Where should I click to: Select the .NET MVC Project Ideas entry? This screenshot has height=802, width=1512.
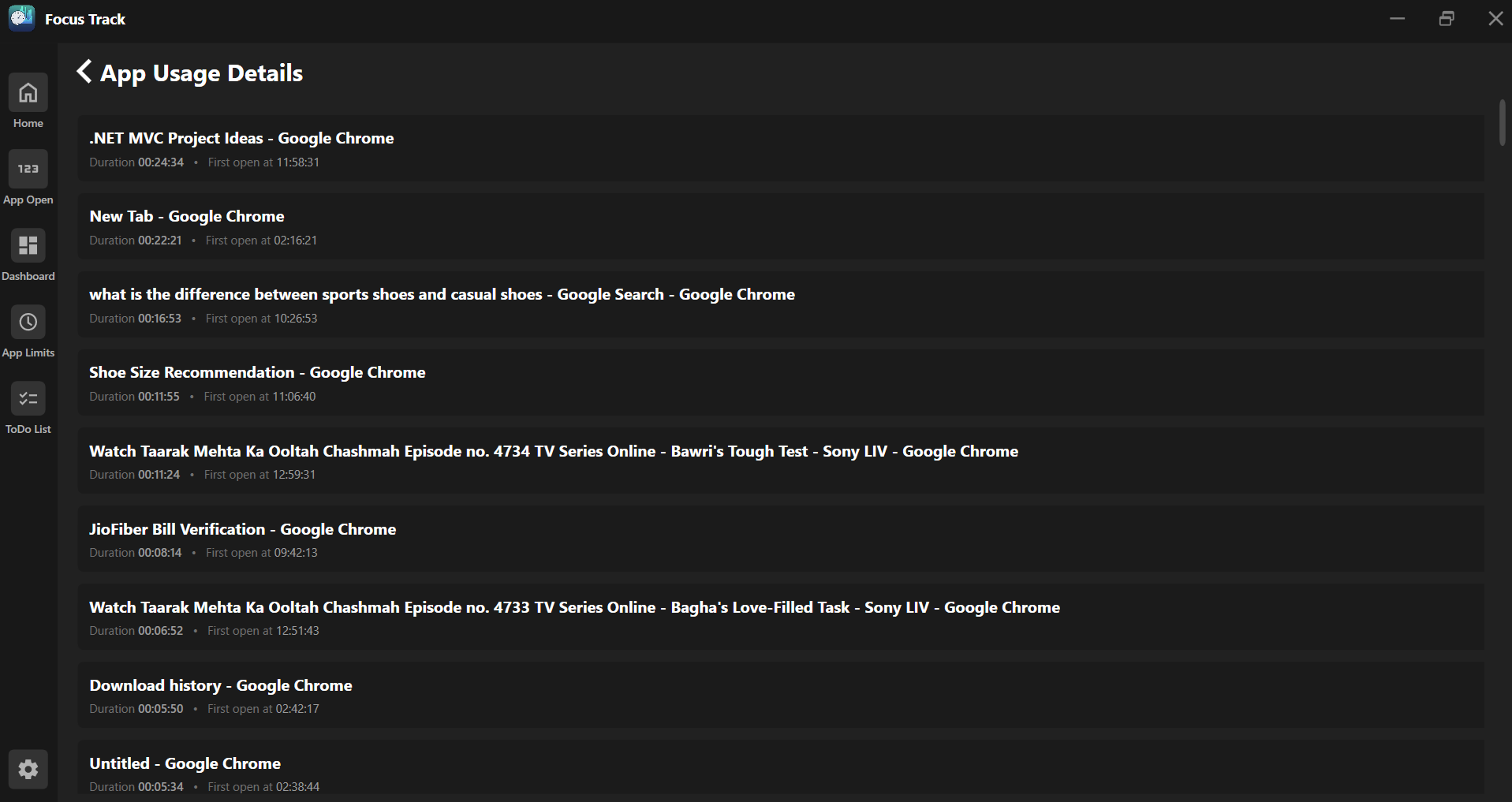coord(781,148)
